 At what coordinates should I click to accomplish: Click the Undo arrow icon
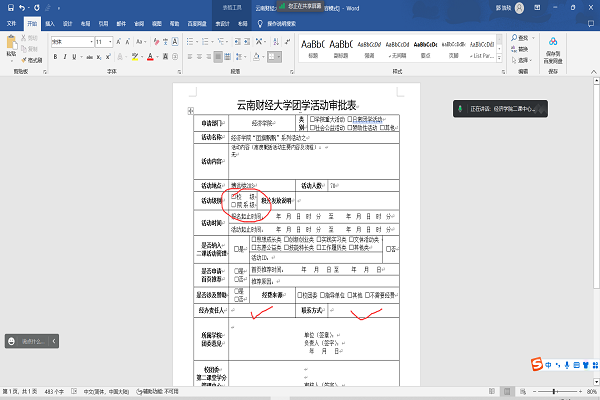pyautogui.click(x=21, y=6)
